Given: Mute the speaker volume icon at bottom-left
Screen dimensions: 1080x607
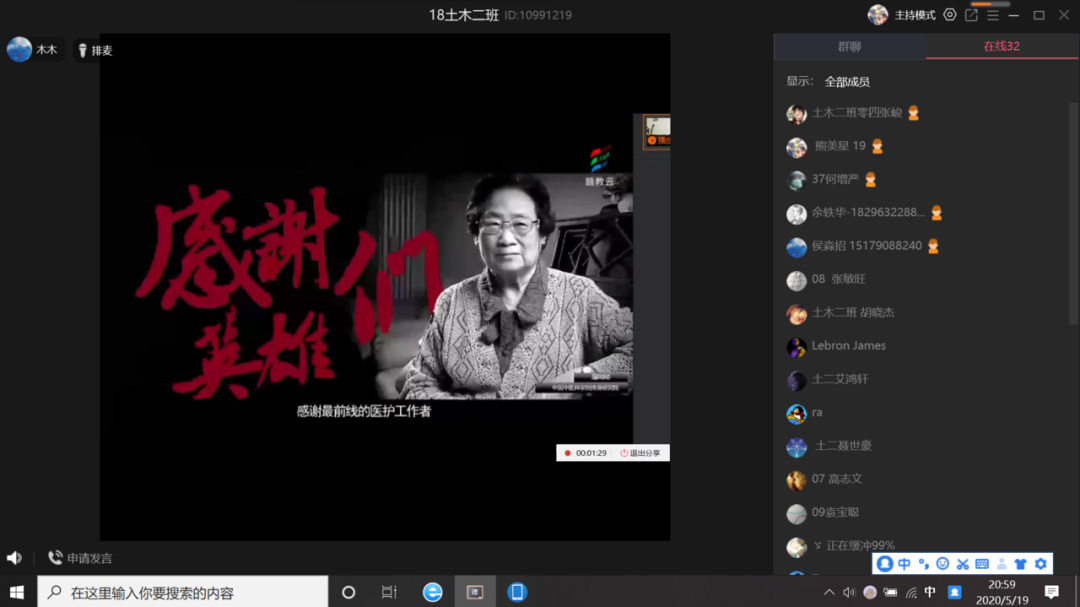Looking at the screenshot, I should click(x=14, y=558).
